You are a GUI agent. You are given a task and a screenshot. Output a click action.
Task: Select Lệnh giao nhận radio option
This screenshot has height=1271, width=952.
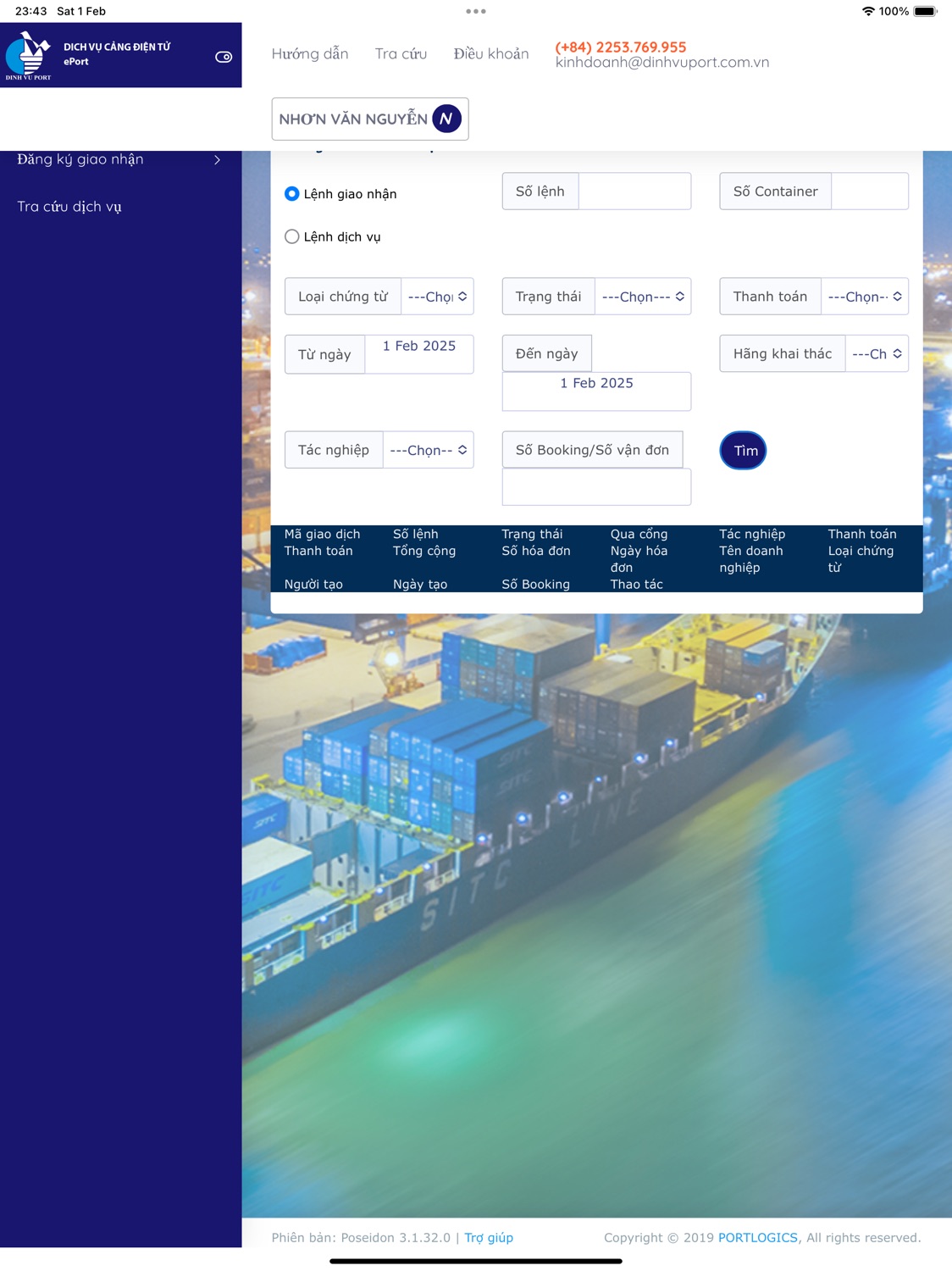point(292,193)
